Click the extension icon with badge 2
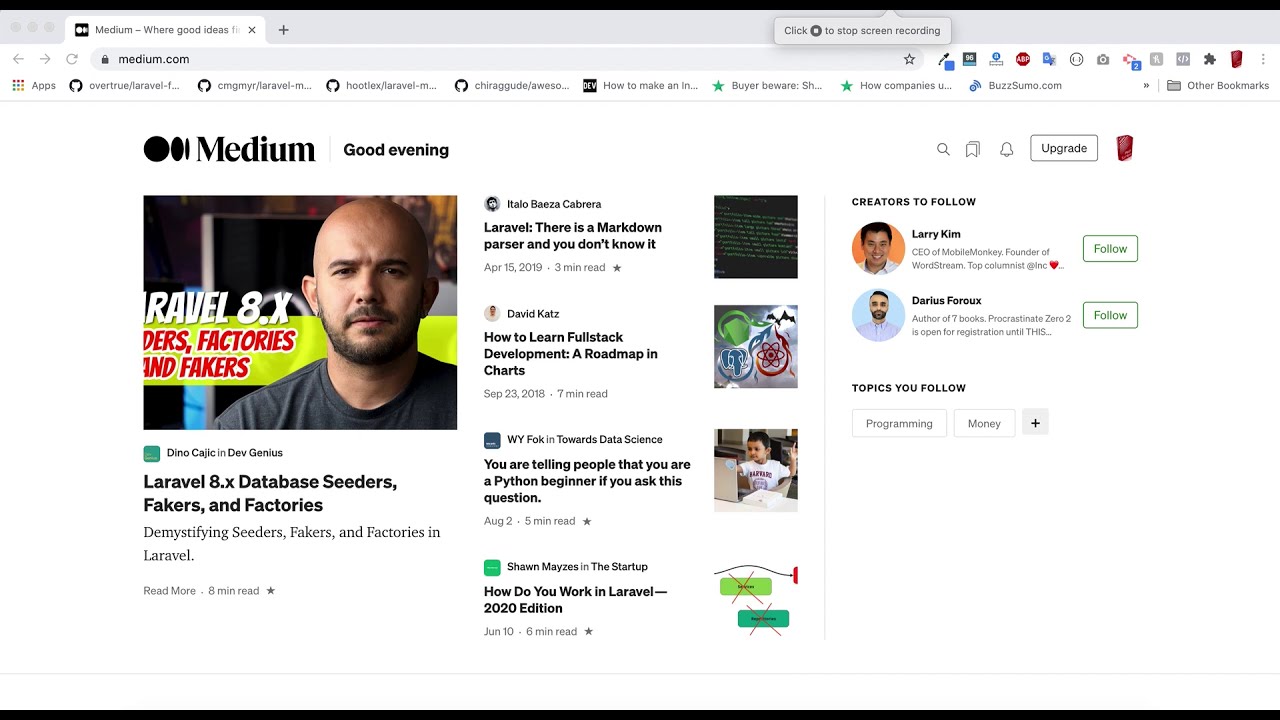The image size is (1280, 720). click(x=1131, y=61)
